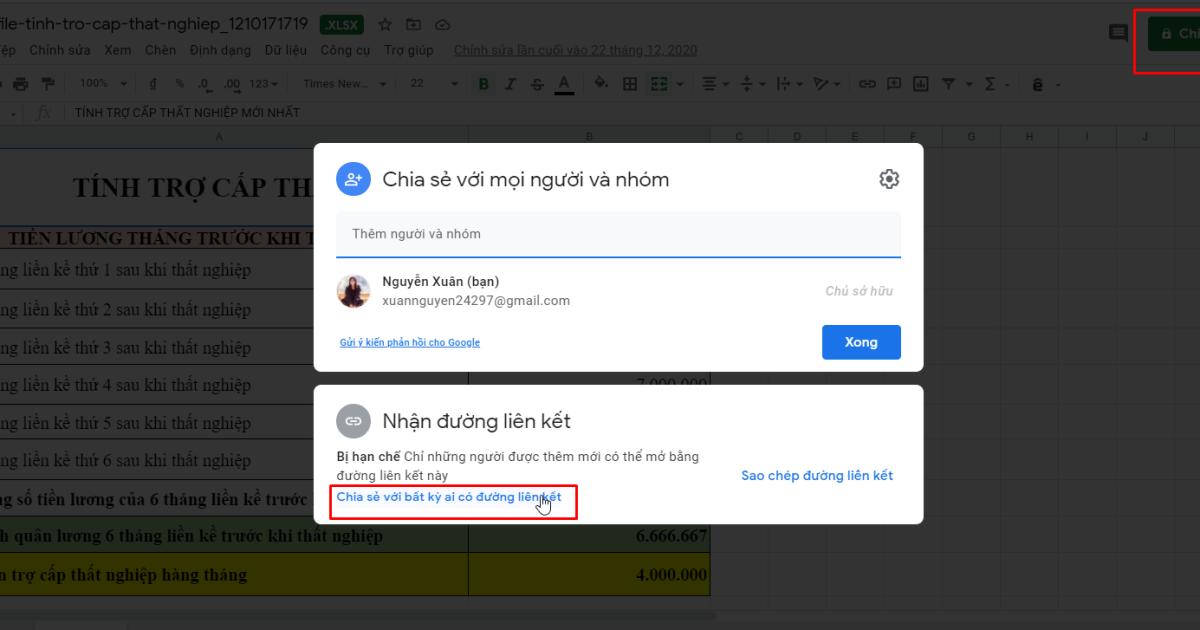Open the zoom level dropdown showing 100%
This screenshot has width=1200, height=630.
101,84
